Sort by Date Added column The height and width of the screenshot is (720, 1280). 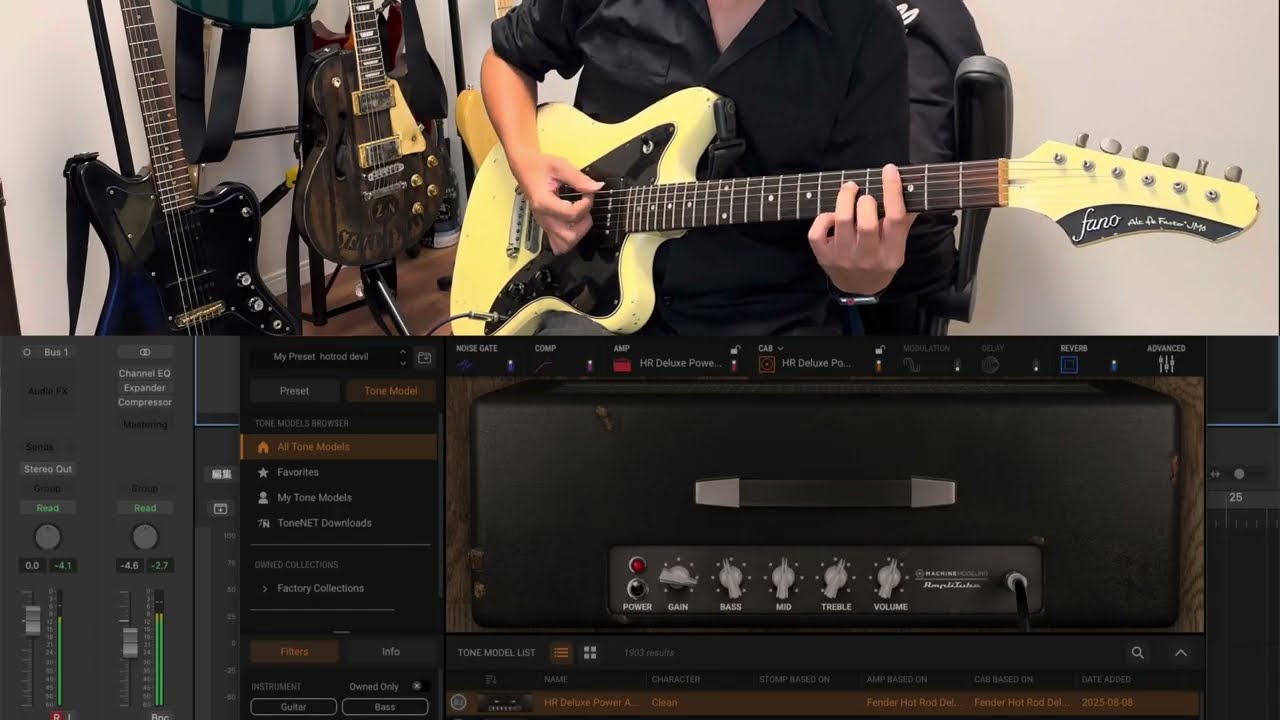click(x=1107, y=680)
